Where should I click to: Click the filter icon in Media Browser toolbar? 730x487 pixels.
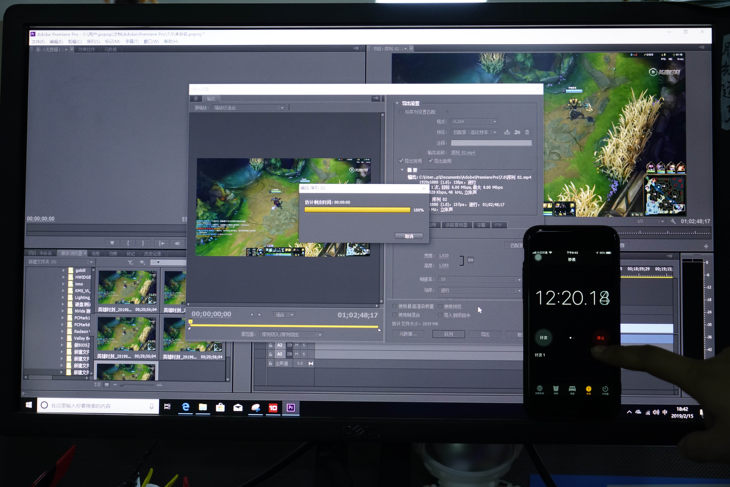point(131,263)
